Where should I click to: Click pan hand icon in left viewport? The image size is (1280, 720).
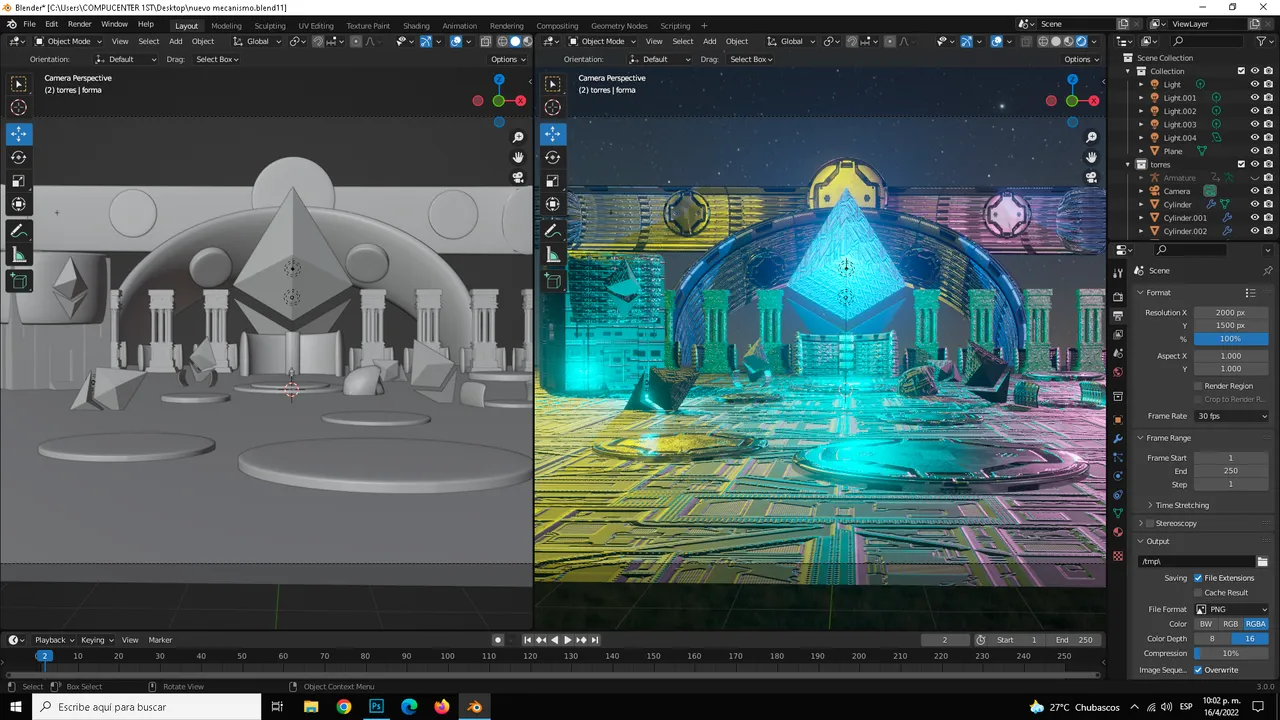[x=518, y=157]
